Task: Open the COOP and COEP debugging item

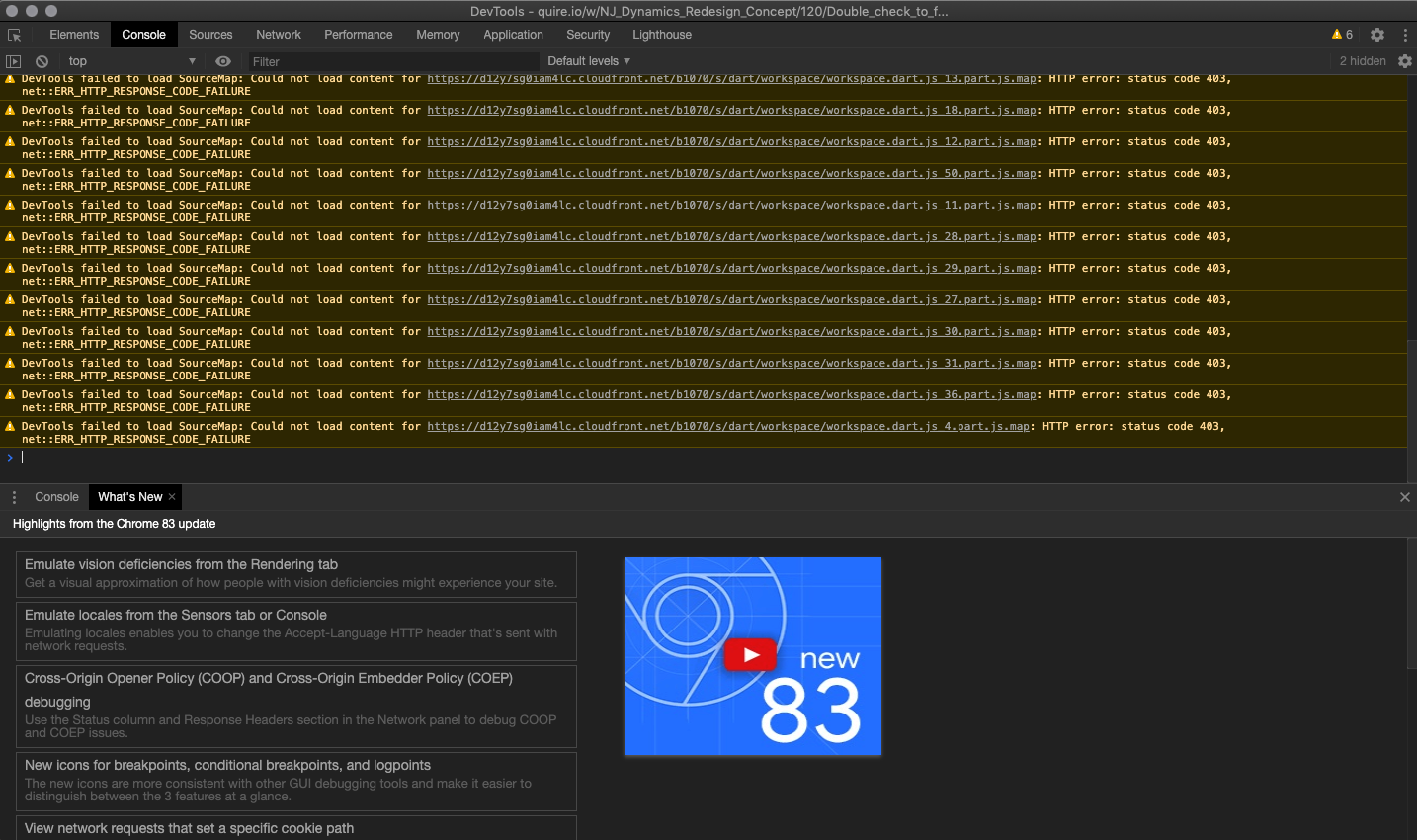Action: pos(296,707)
